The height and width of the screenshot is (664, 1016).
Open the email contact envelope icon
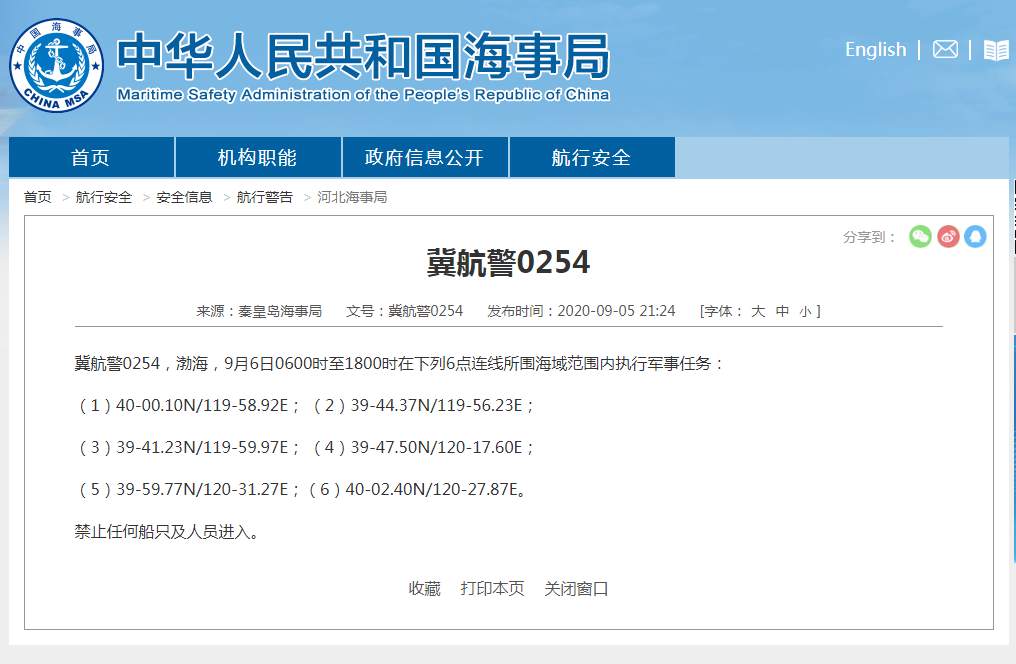click(x=945, y=49)
